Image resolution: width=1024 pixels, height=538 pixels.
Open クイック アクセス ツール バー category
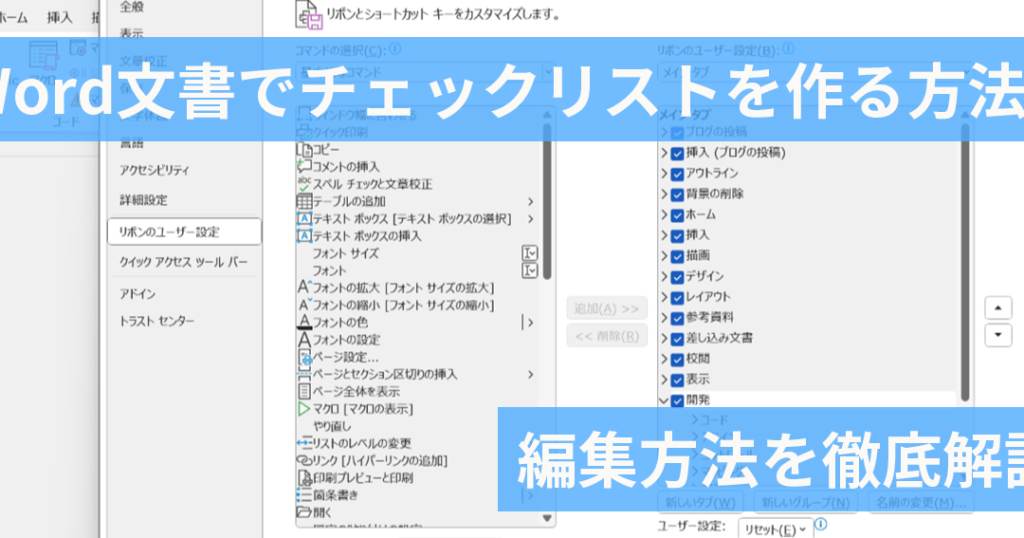[183, 262]
